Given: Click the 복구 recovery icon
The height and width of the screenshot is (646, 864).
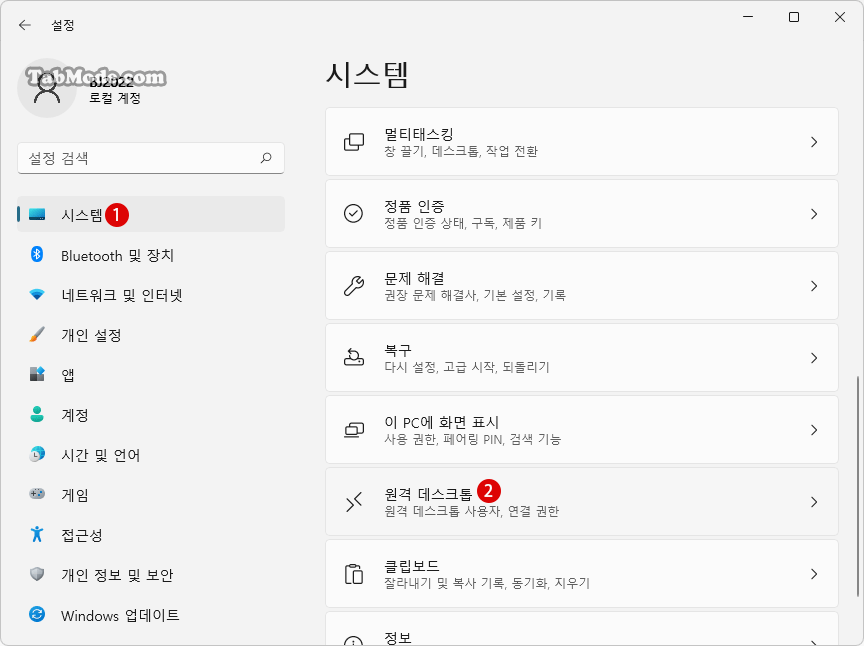Looking at the screenshot, I should point(354,358).
